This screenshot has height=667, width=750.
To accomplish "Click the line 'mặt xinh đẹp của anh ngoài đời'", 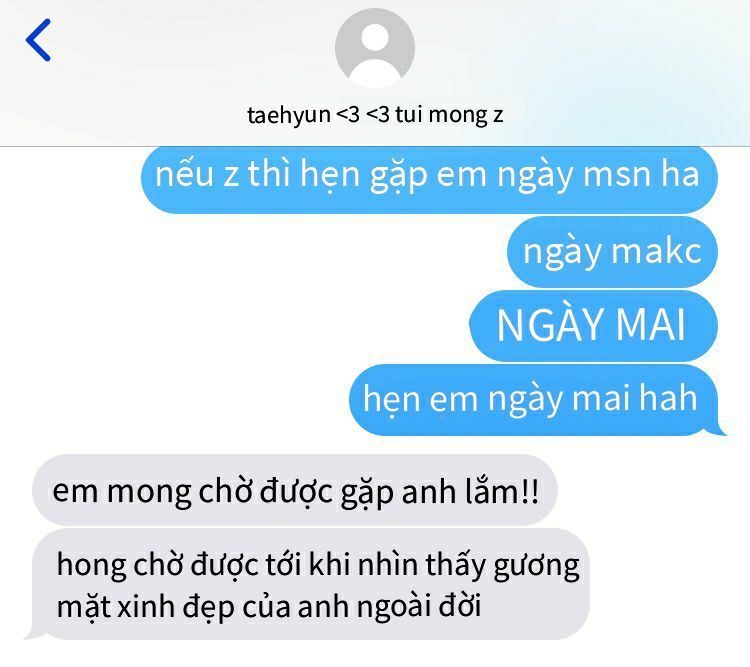I will point(269,607).
